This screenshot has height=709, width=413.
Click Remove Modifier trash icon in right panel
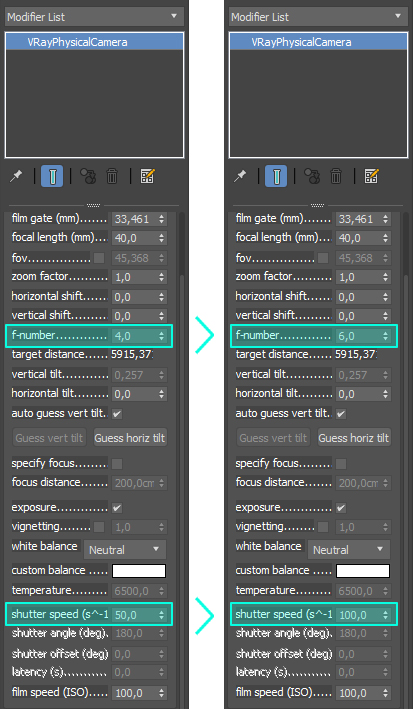(336, 176)
